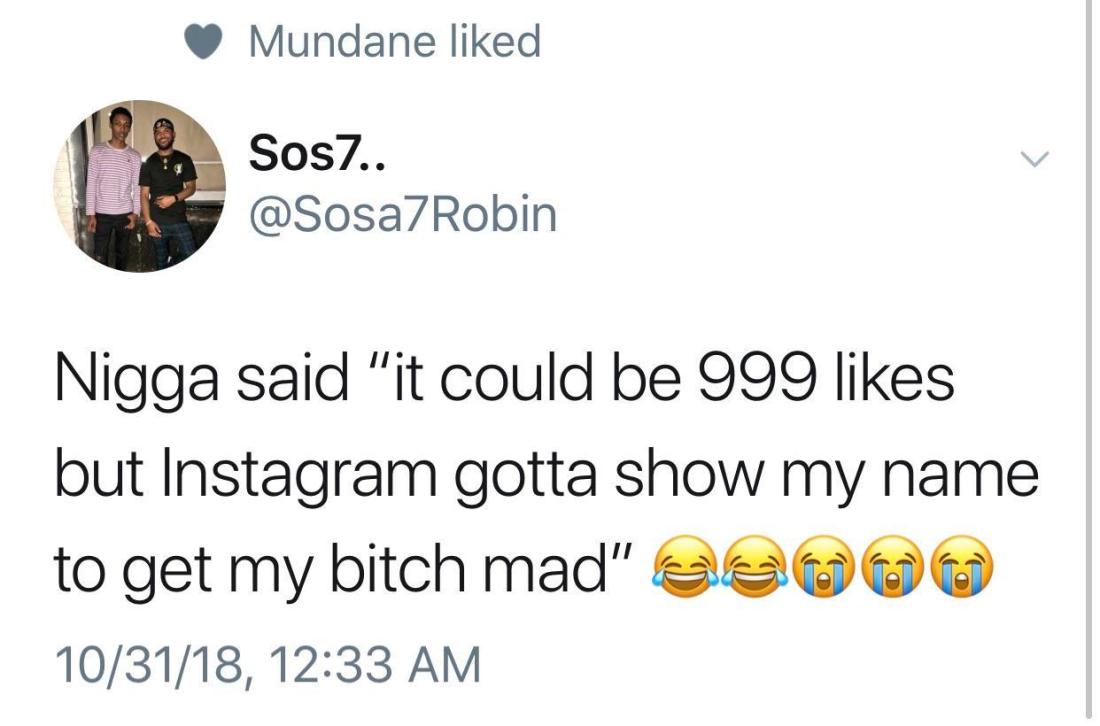The image size is (1100, 726).
Task: Click the heart icon beside Mundane liked
Action: tap(204, 42)
